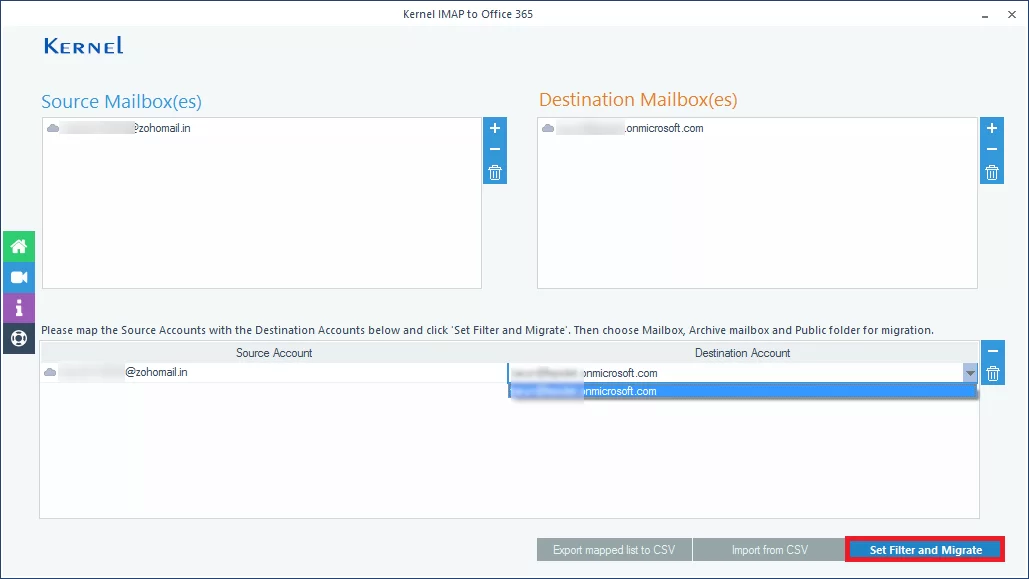Screen dimensions: 1029x579
Task: Open the Destination Account dropdown arrow
Action: coord(969,372)
